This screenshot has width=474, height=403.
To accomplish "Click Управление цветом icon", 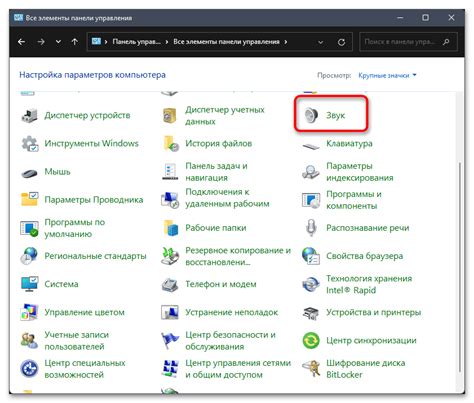I will tap(29, 312).
